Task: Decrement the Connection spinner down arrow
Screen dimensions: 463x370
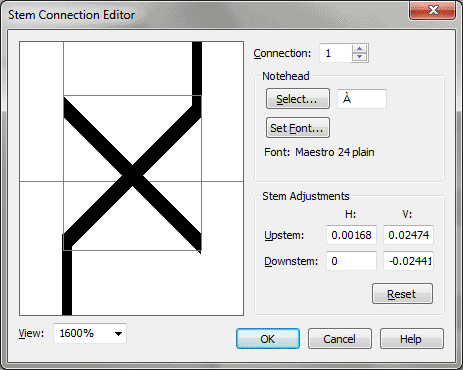Action: 359,57
